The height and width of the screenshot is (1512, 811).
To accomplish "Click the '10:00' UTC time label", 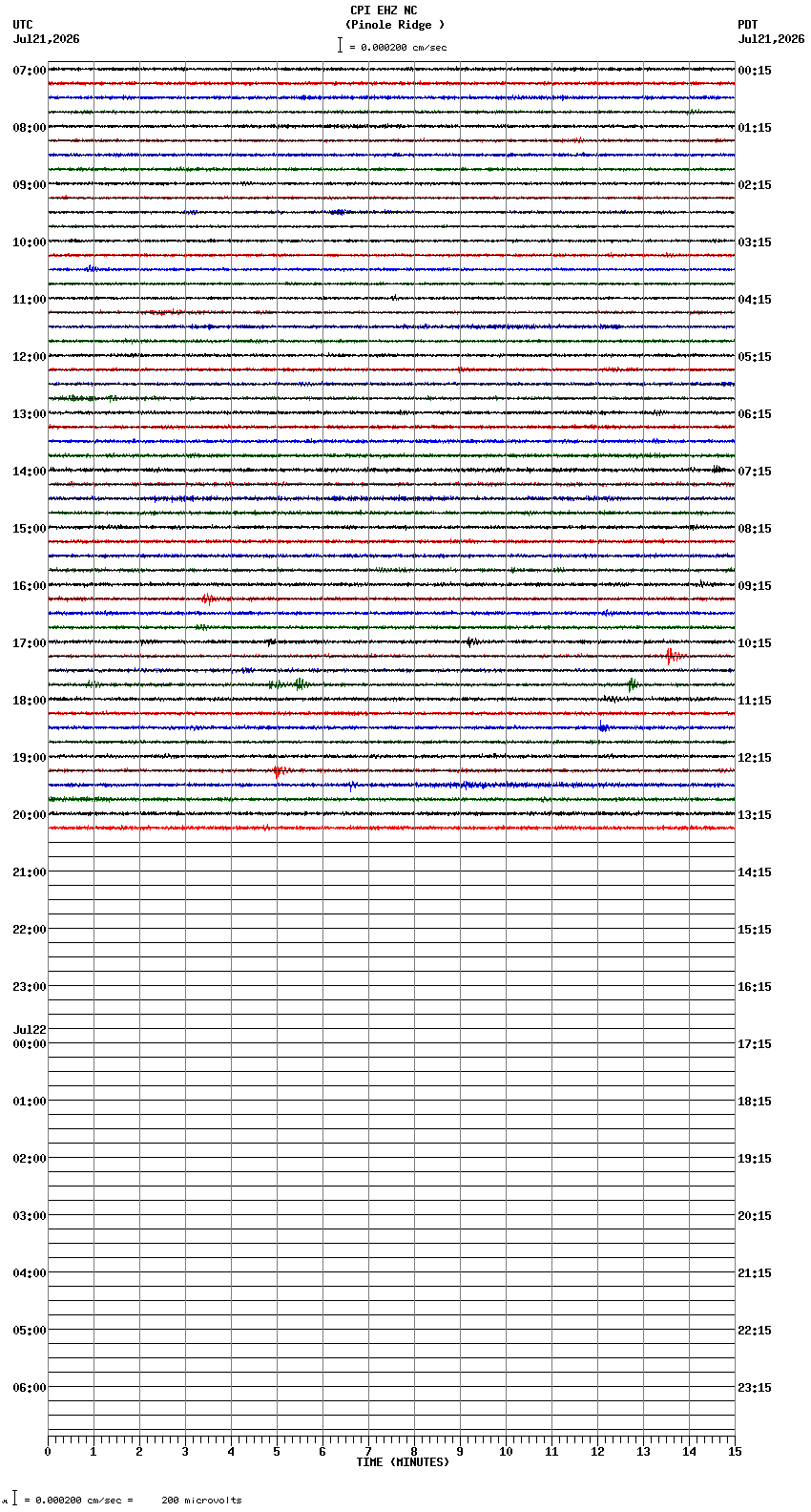I will tap(30, 242).
